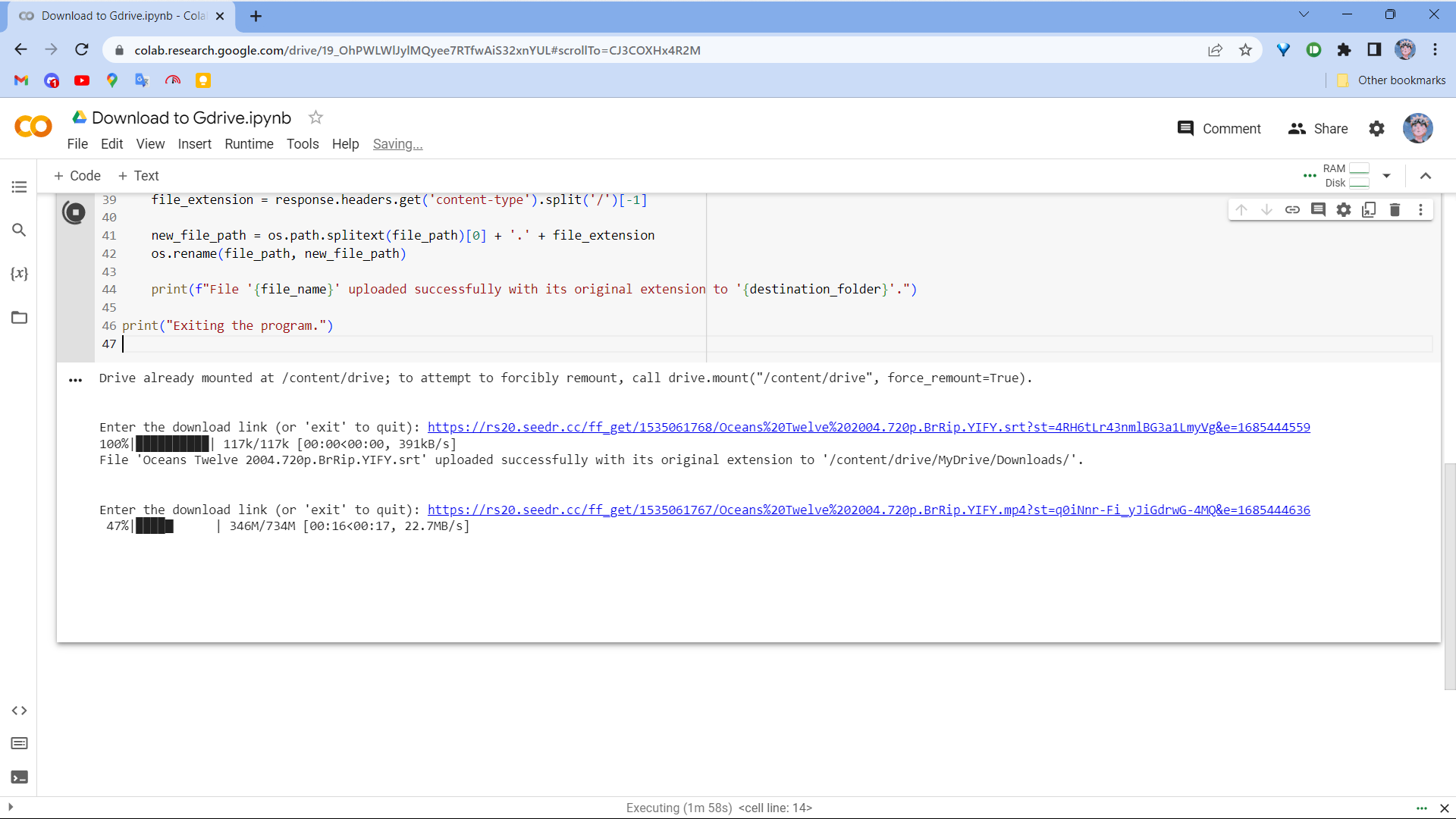Move the selected cell up
The width and height of the screenshot is (1456, 819).
[1241, 209]
